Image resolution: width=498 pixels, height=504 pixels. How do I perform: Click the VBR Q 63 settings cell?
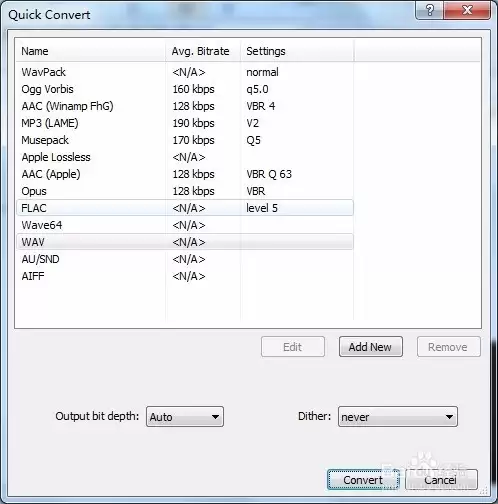pyautogui.click(x=269, y=174)
